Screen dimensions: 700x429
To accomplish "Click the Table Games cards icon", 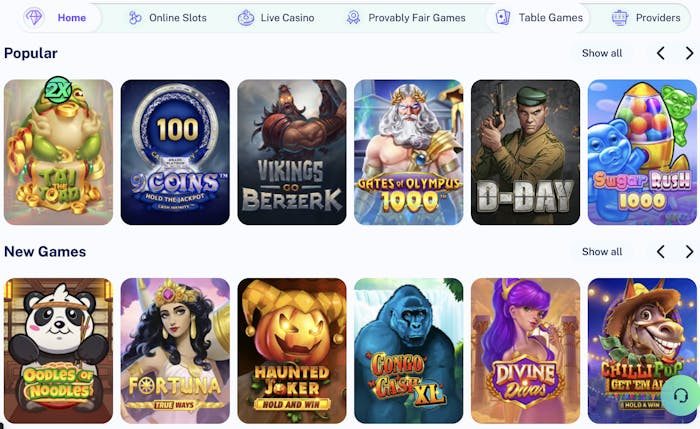I will pos(503,17).
